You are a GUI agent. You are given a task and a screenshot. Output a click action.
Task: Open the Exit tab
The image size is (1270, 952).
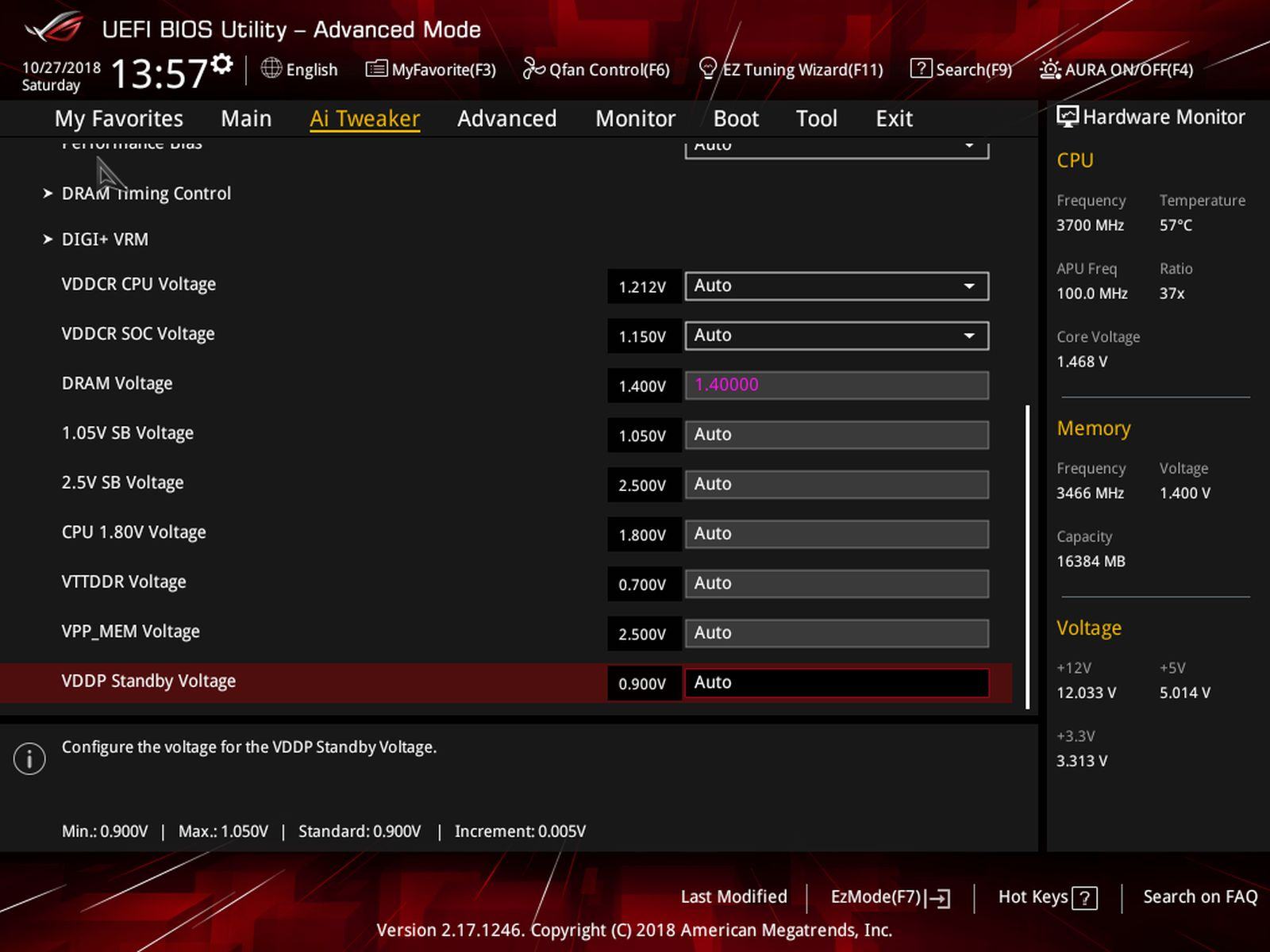click(x=894, y=118)
